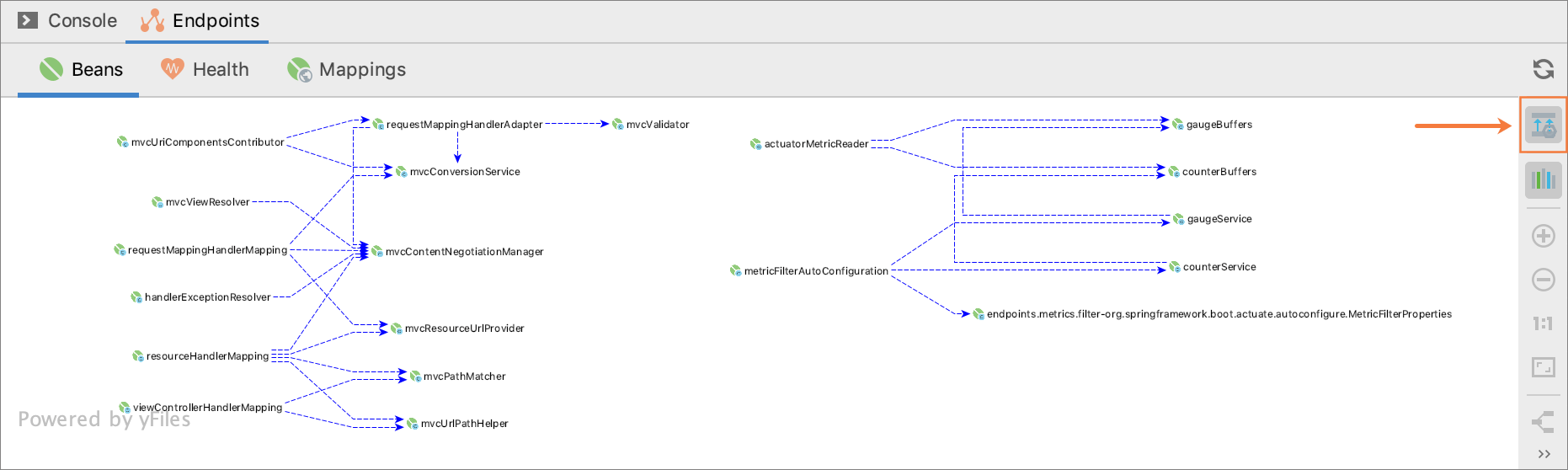Select the mvcResourceUrlProvider bean
The image size is (1568, 470).
coord(457,328)
